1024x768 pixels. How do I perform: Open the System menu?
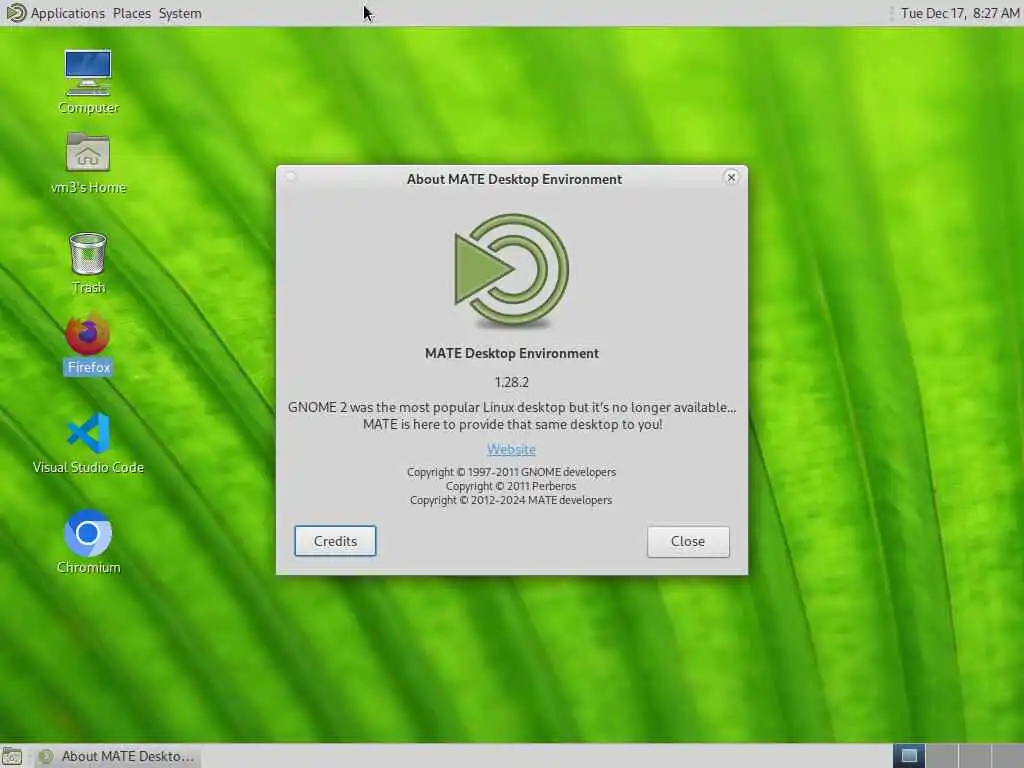[x=180, y=13]
